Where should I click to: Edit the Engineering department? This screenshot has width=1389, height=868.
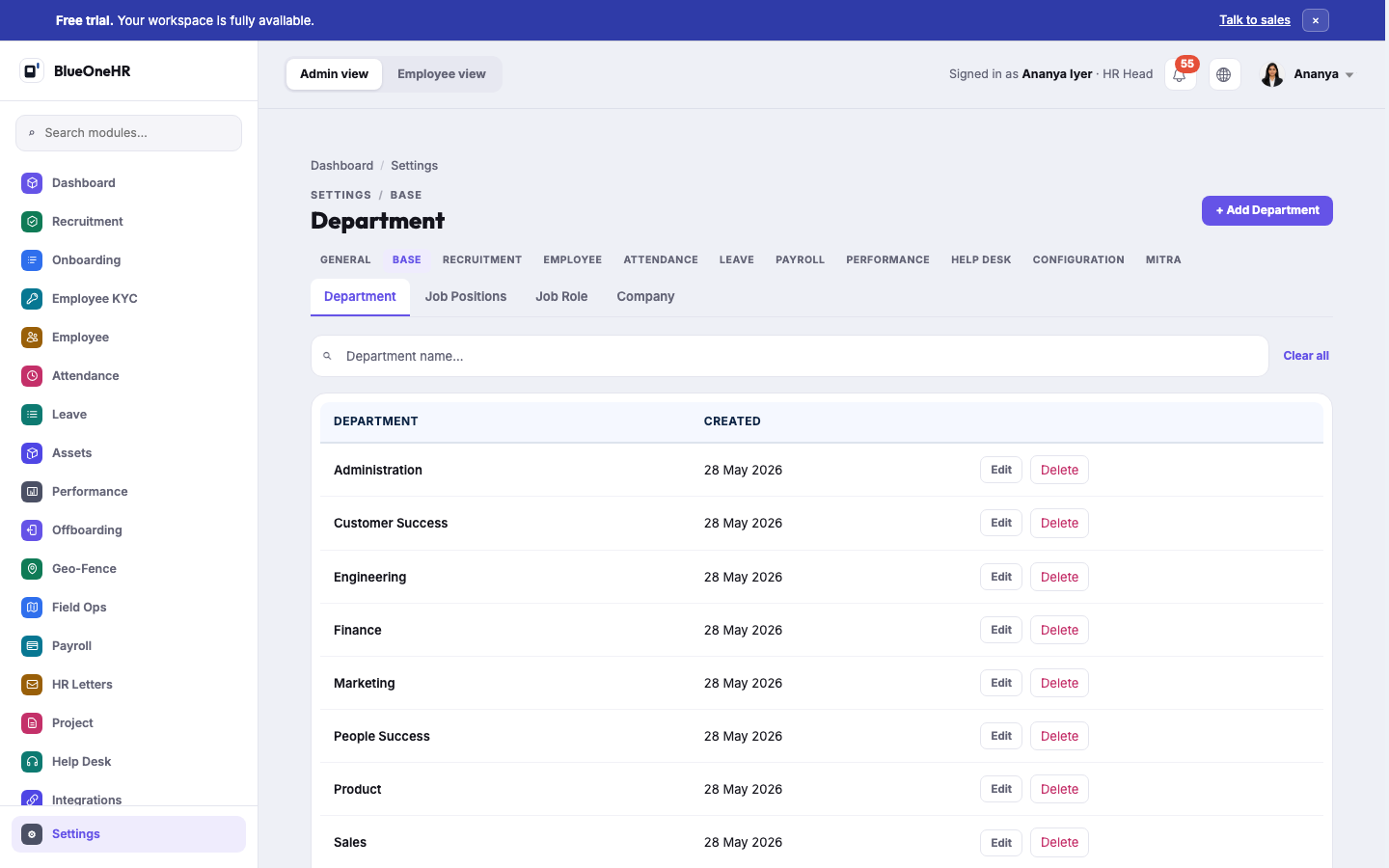pos(1001,577)
